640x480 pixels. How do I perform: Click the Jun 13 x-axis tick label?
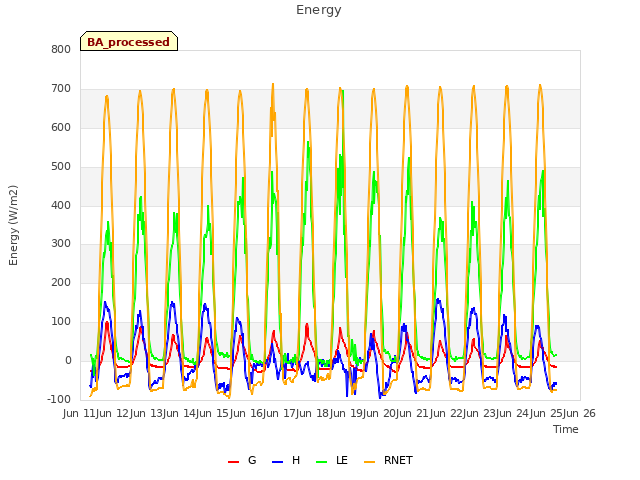tap(147, 413)
